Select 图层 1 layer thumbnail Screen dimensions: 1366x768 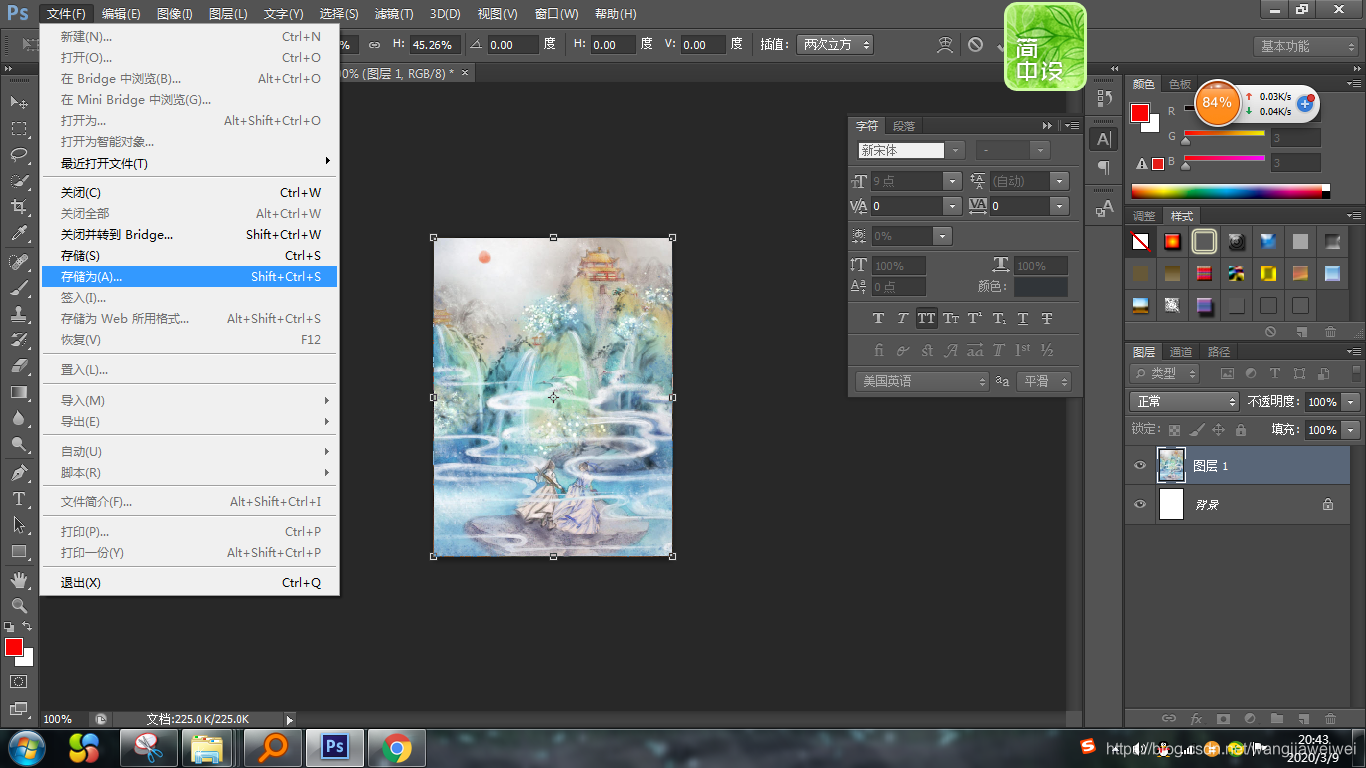click(1171, 466)
